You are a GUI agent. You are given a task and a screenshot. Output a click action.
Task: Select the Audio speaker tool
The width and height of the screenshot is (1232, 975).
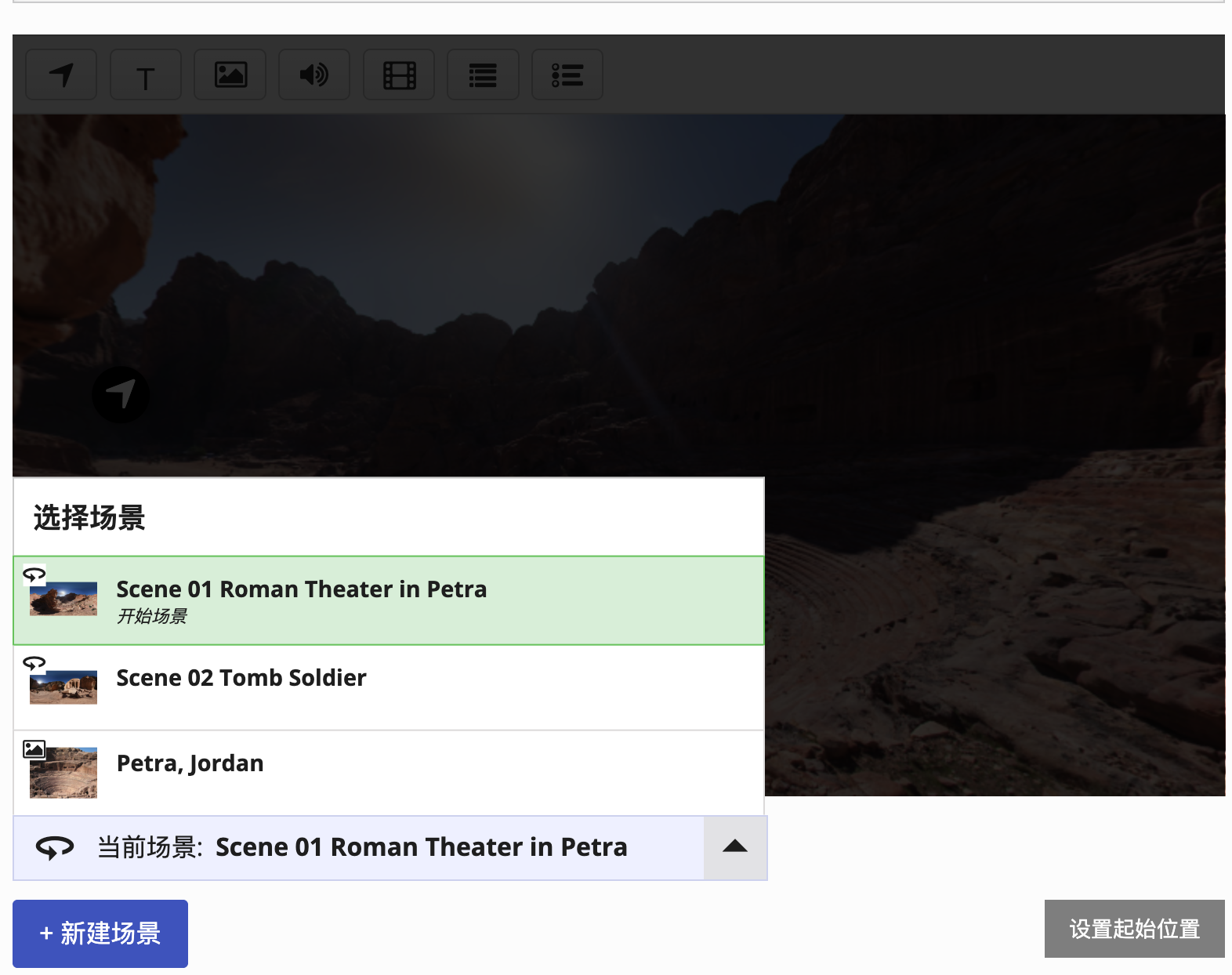click(314, 75)
